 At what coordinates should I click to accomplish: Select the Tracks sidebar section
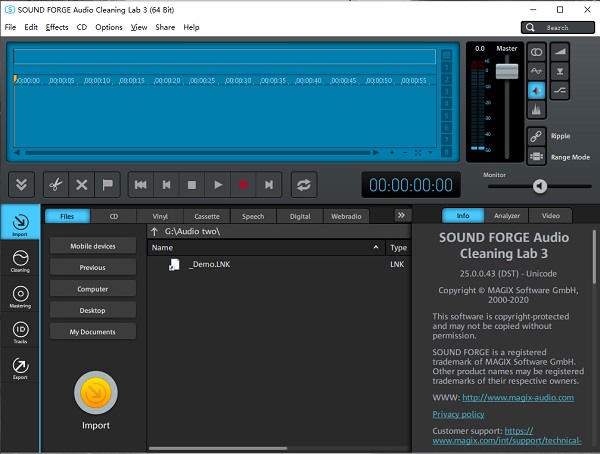20,332
